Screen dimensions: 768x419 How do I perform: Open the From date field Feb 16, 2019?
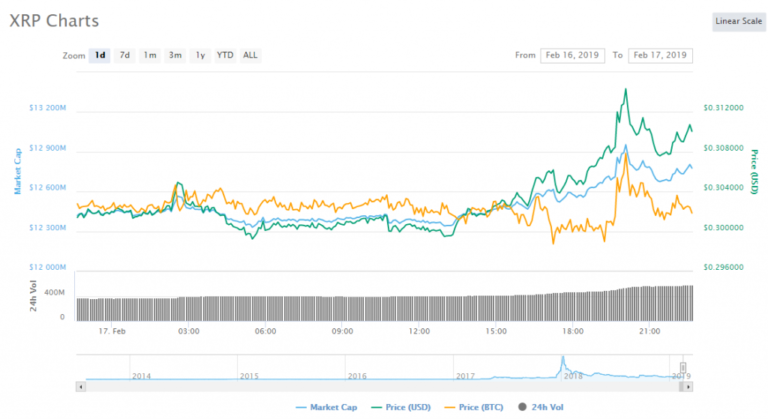[x=573, y=55]
